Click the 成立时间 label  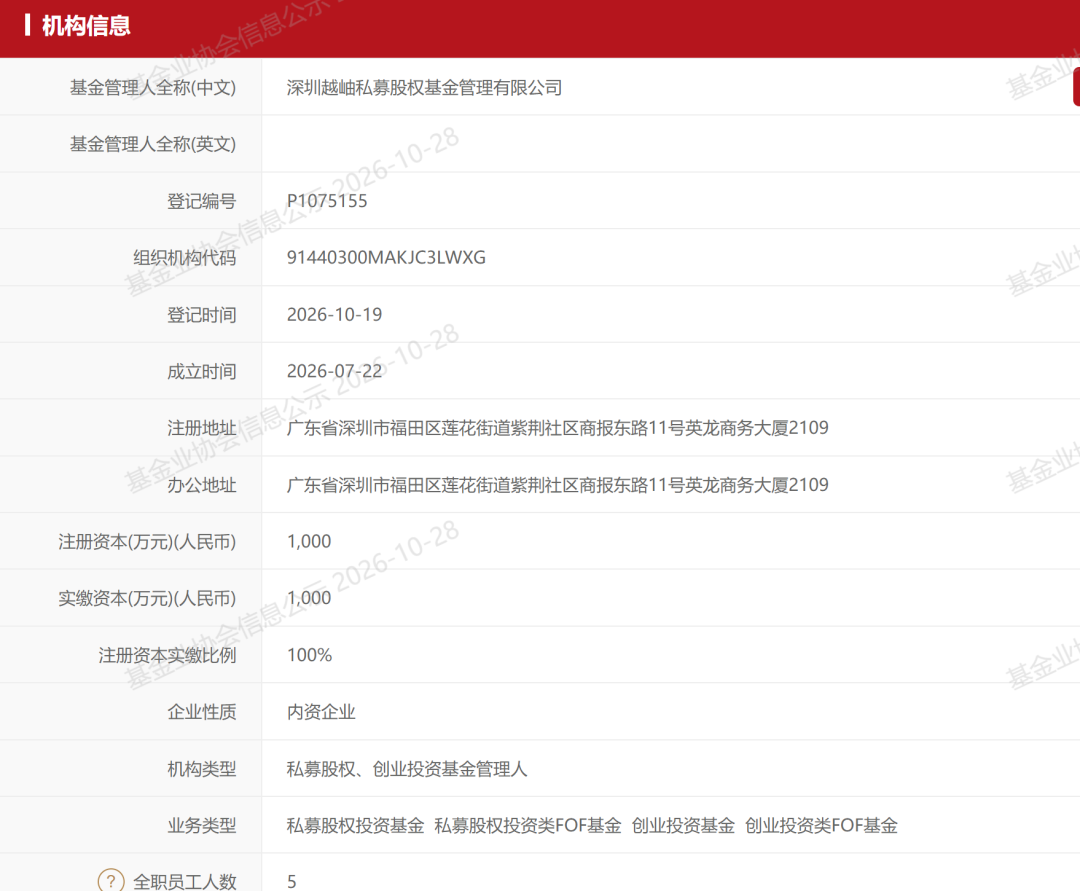202,371
